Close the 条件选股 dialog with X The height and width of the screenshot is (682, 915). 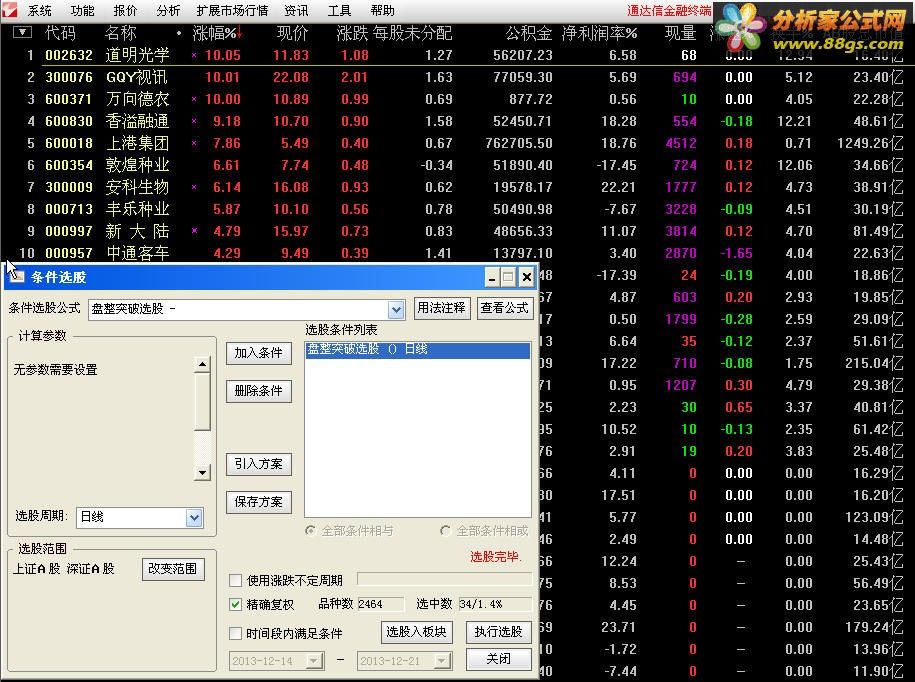click(x=527, y=277)
